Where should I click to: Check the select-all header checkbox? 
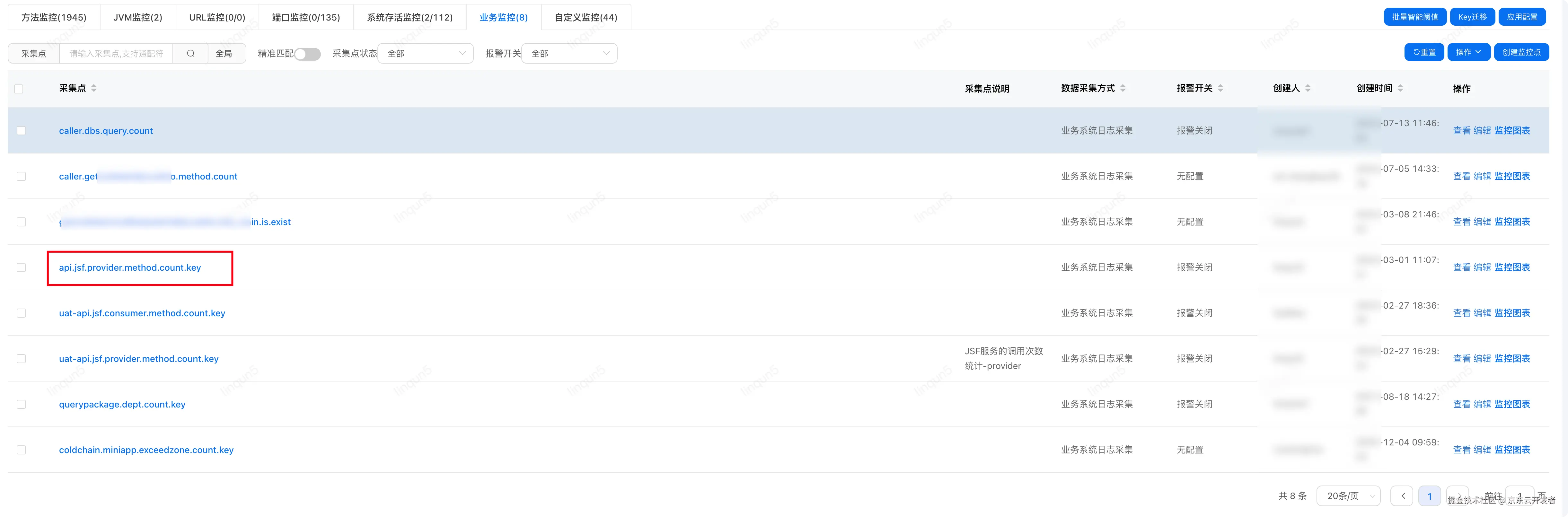point(19,89)
